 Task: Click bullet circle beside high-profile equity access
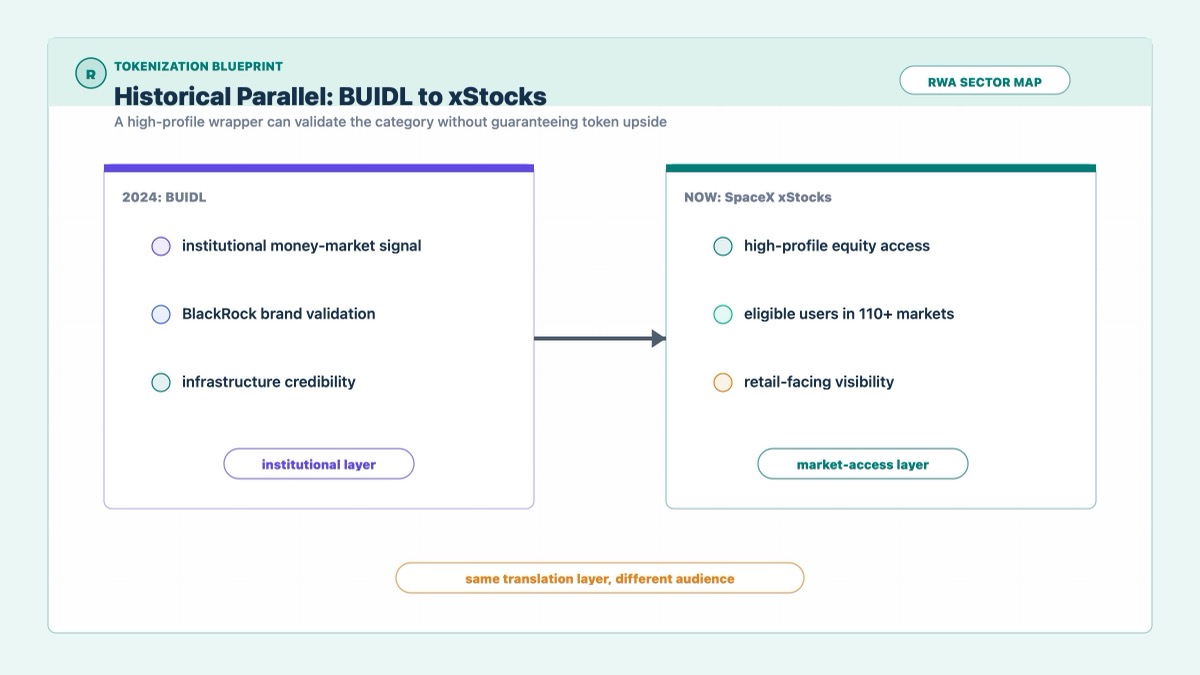723,246
